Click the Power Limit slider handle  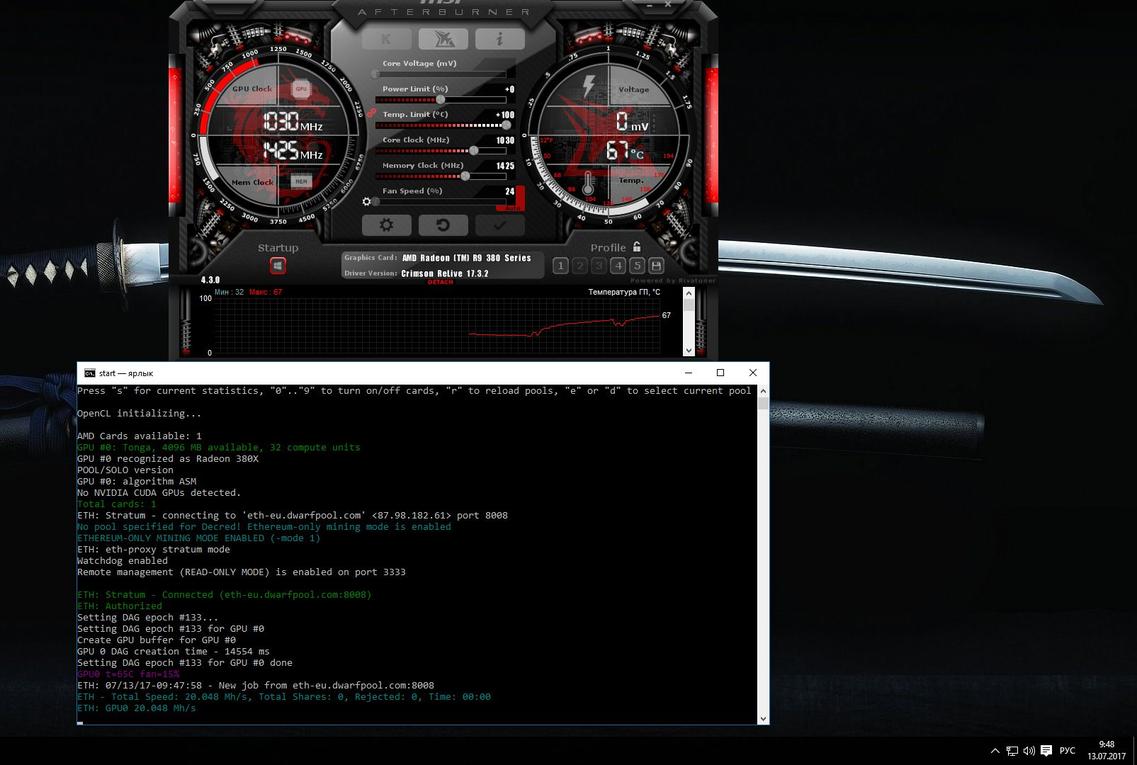point(440,99)
